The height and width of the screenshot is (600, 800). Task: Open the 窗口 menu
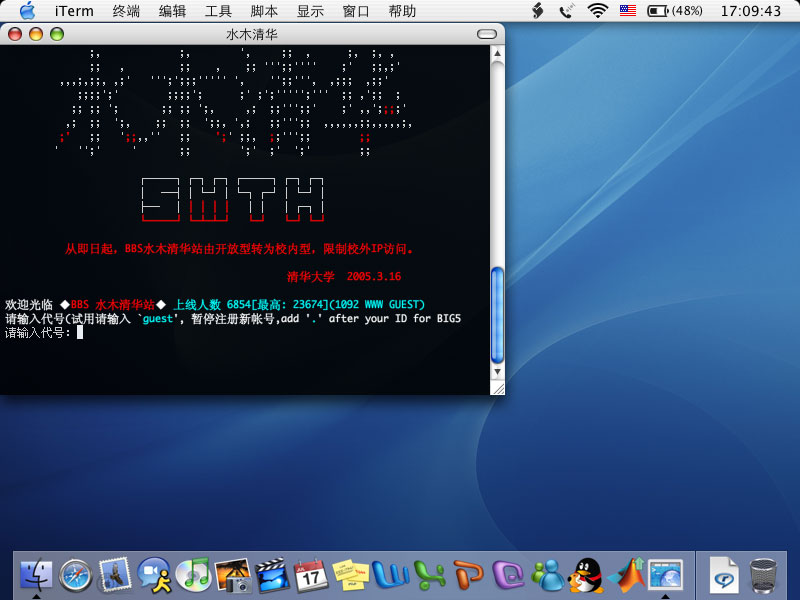click(x=356, y=11)
